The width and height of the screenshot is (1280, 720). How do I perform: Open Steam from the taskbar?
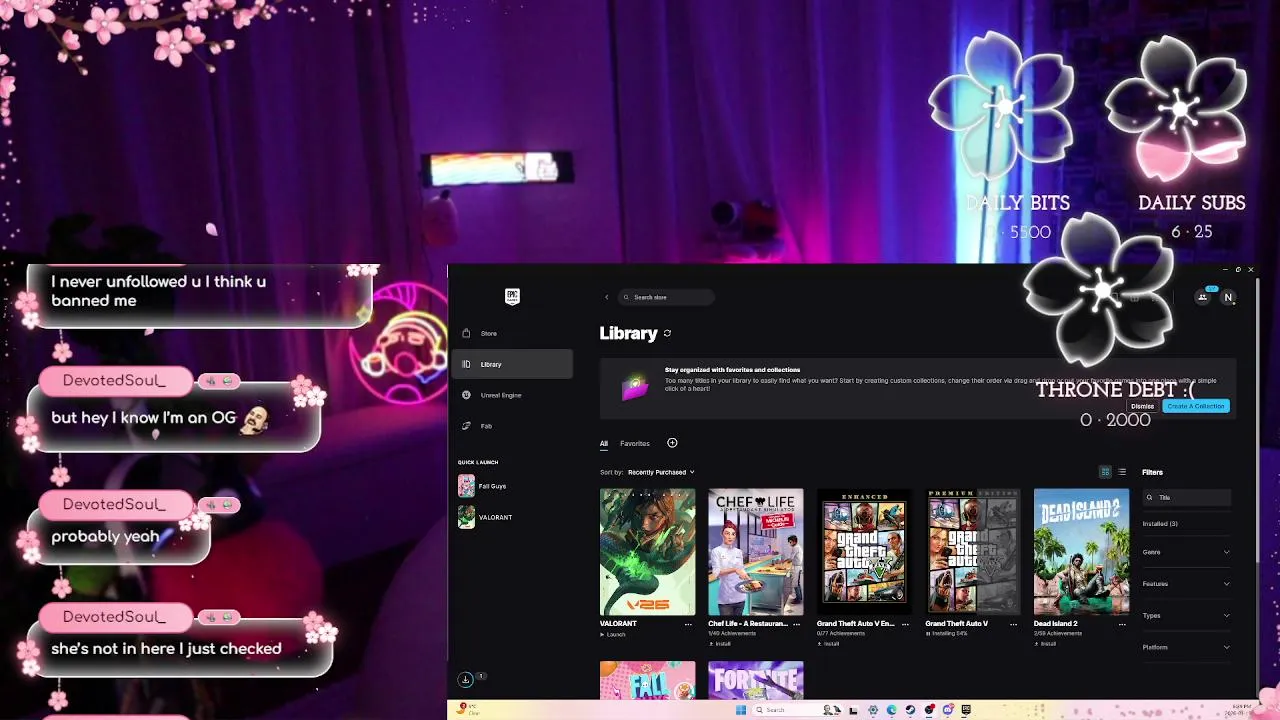tap(911, 710)
